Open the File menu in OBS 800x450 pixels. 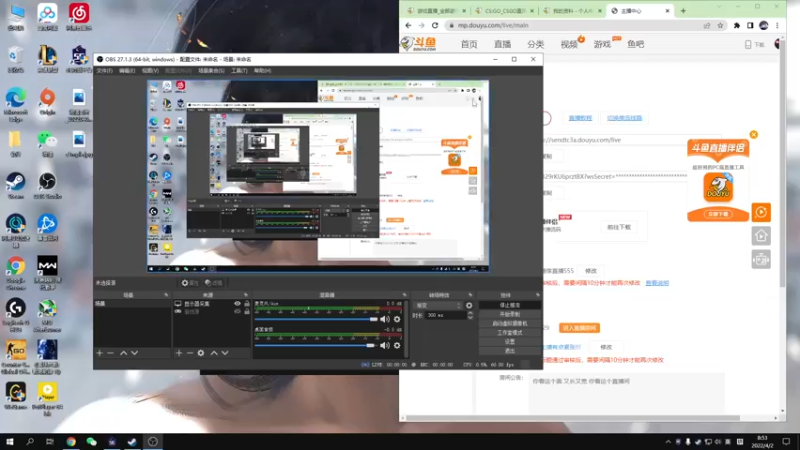click(x=104, y=70)
